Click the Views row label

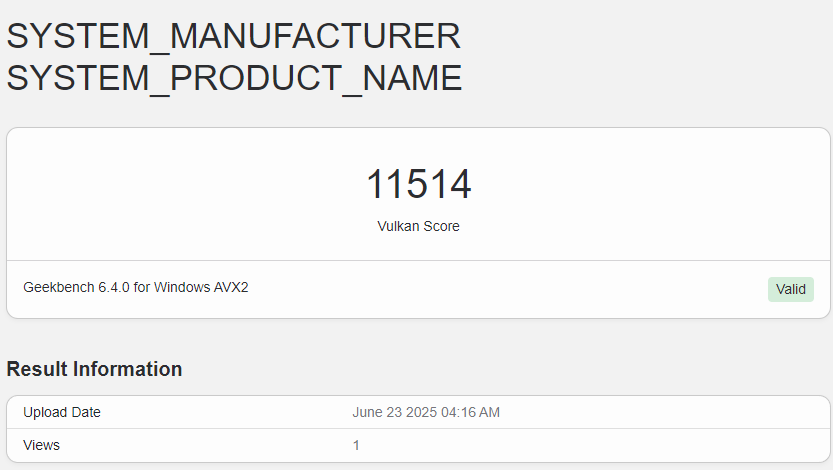pos(41,445)
